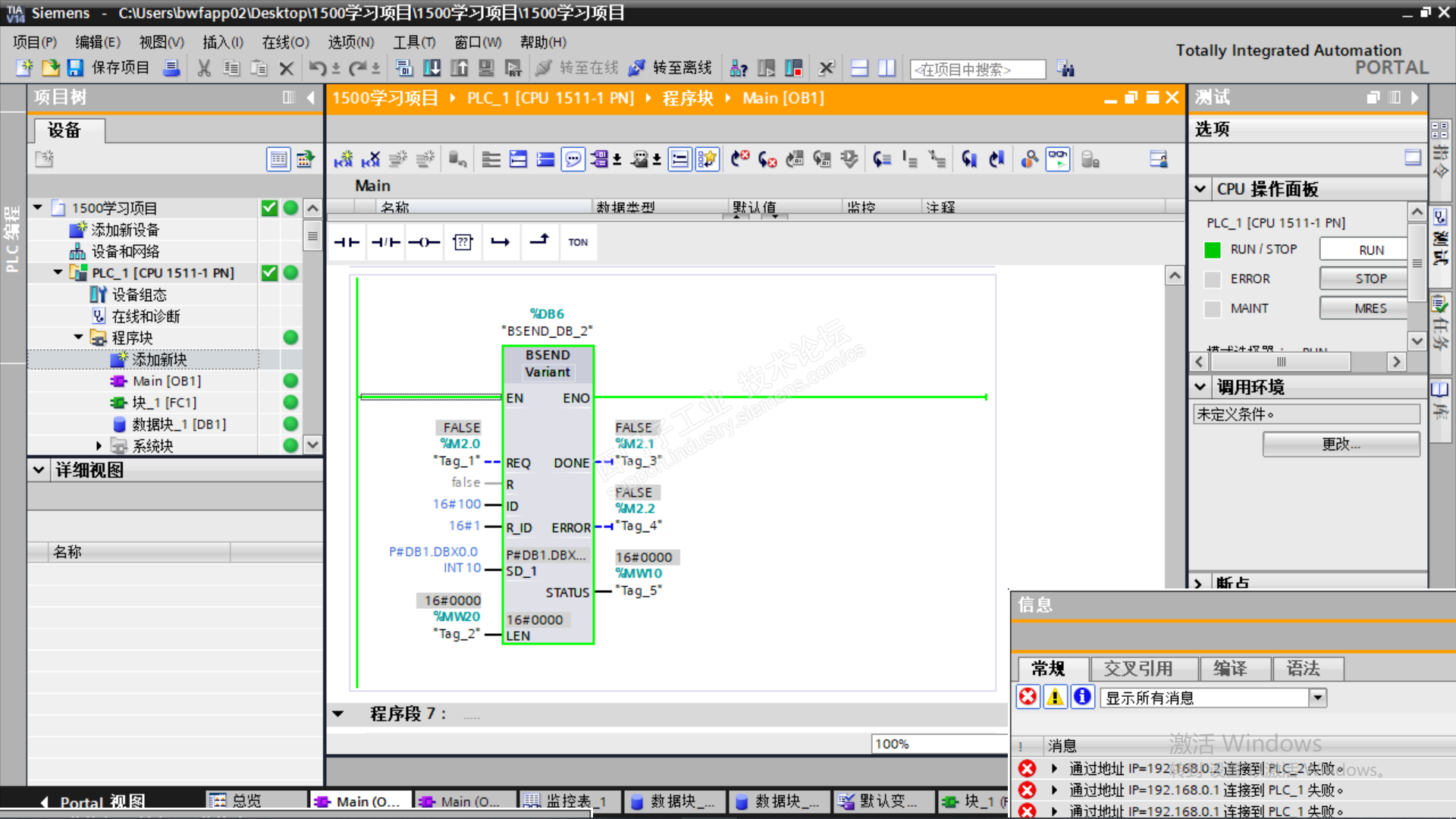The image size is (1456, 819).
Task: Insert TON timer favorite
Action: tap(578, 242)
